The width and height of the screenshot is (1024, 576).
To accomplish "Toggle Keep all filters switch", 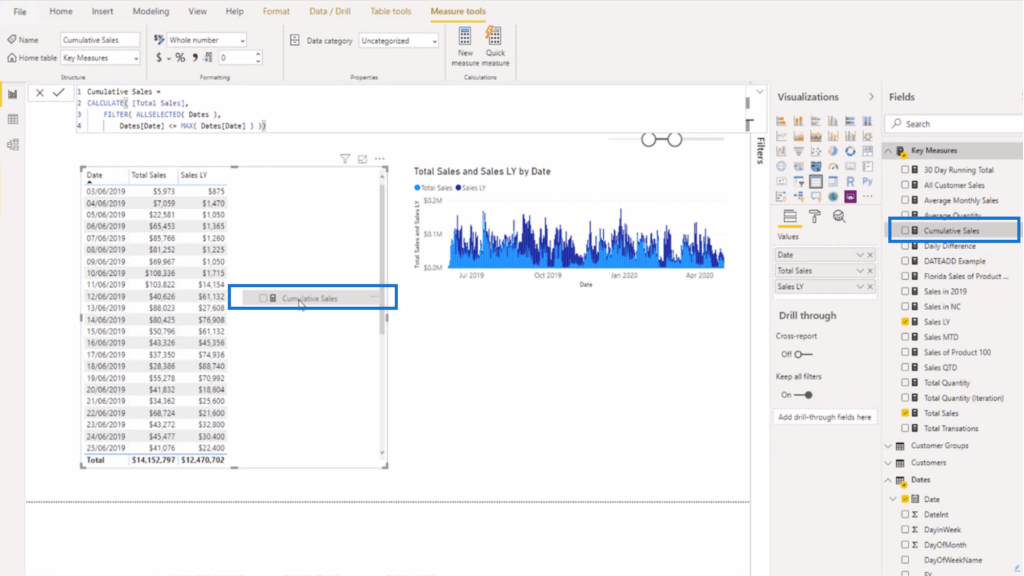I will click(803, 395).
